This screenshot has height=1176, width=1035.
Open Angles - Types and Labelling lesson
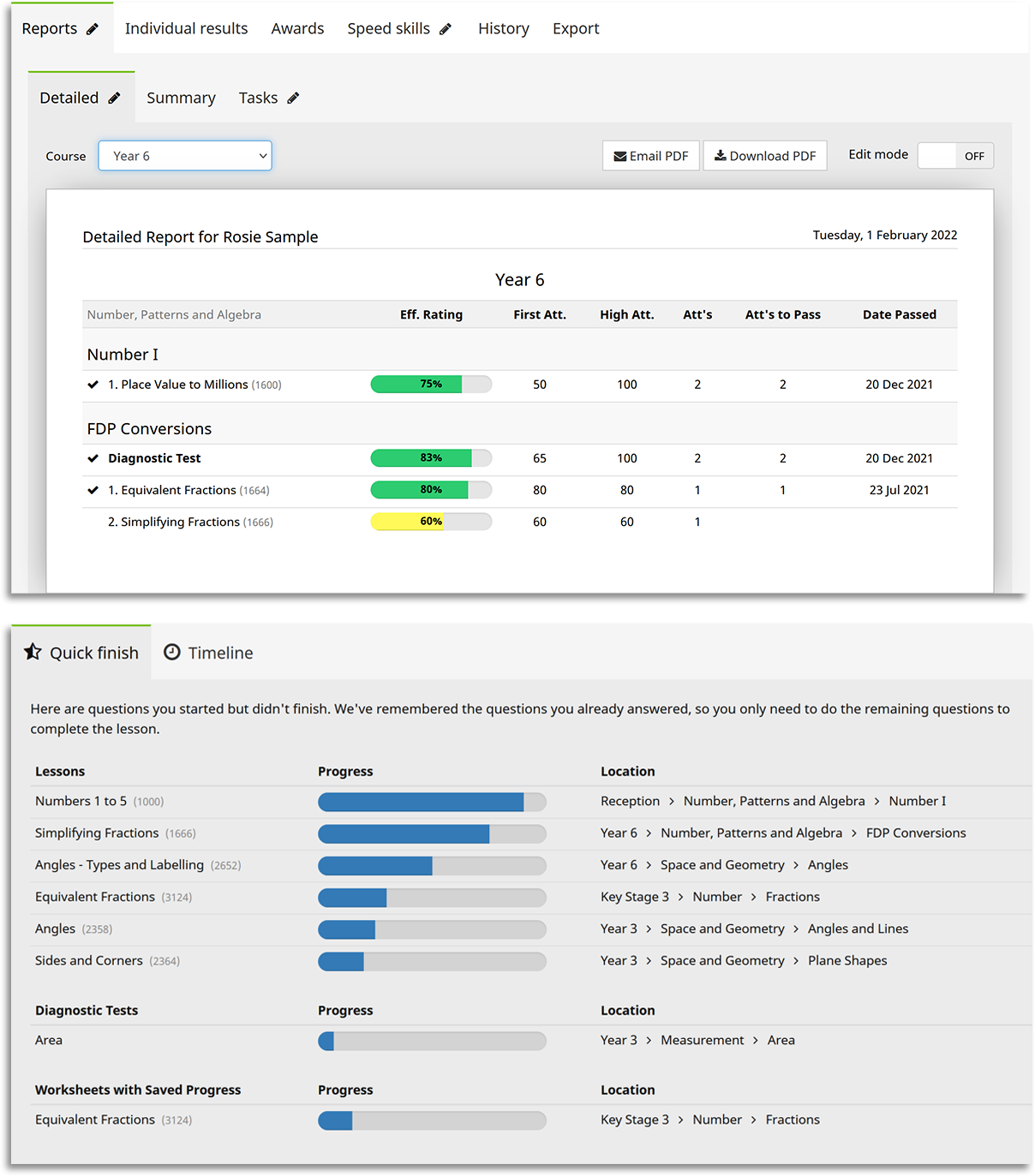(119, 865)
